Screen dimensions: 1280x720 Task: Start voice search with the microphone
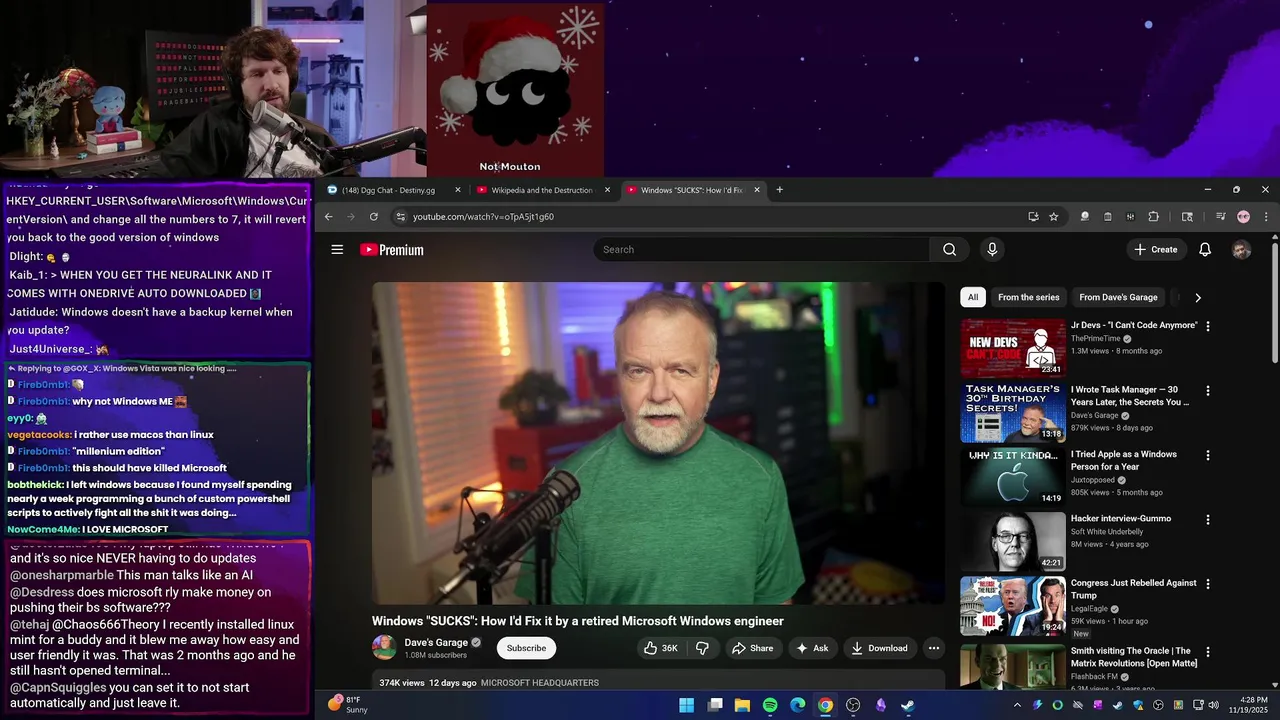(992, 250)
